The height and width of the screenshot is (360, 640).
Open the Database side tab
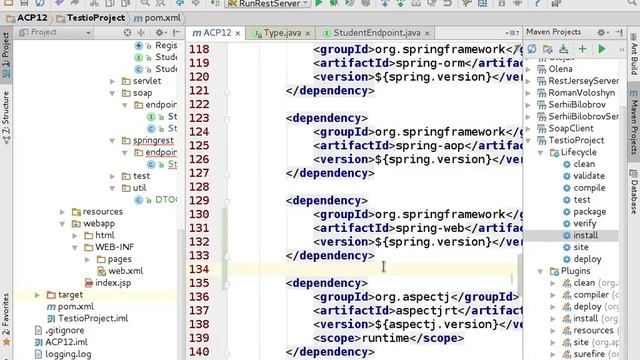pos(634,192)
